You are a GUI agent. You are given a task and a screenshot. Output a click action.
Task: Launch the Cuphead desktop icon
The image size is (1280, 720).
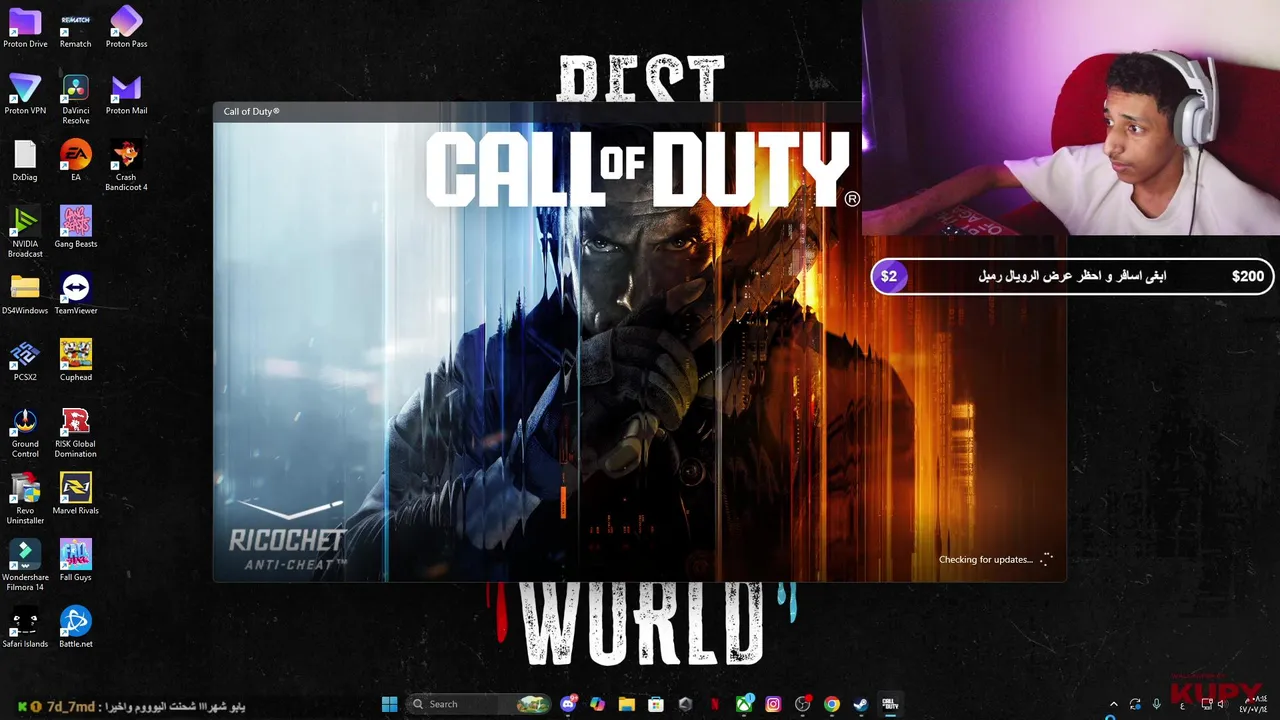tap(75, 360)
